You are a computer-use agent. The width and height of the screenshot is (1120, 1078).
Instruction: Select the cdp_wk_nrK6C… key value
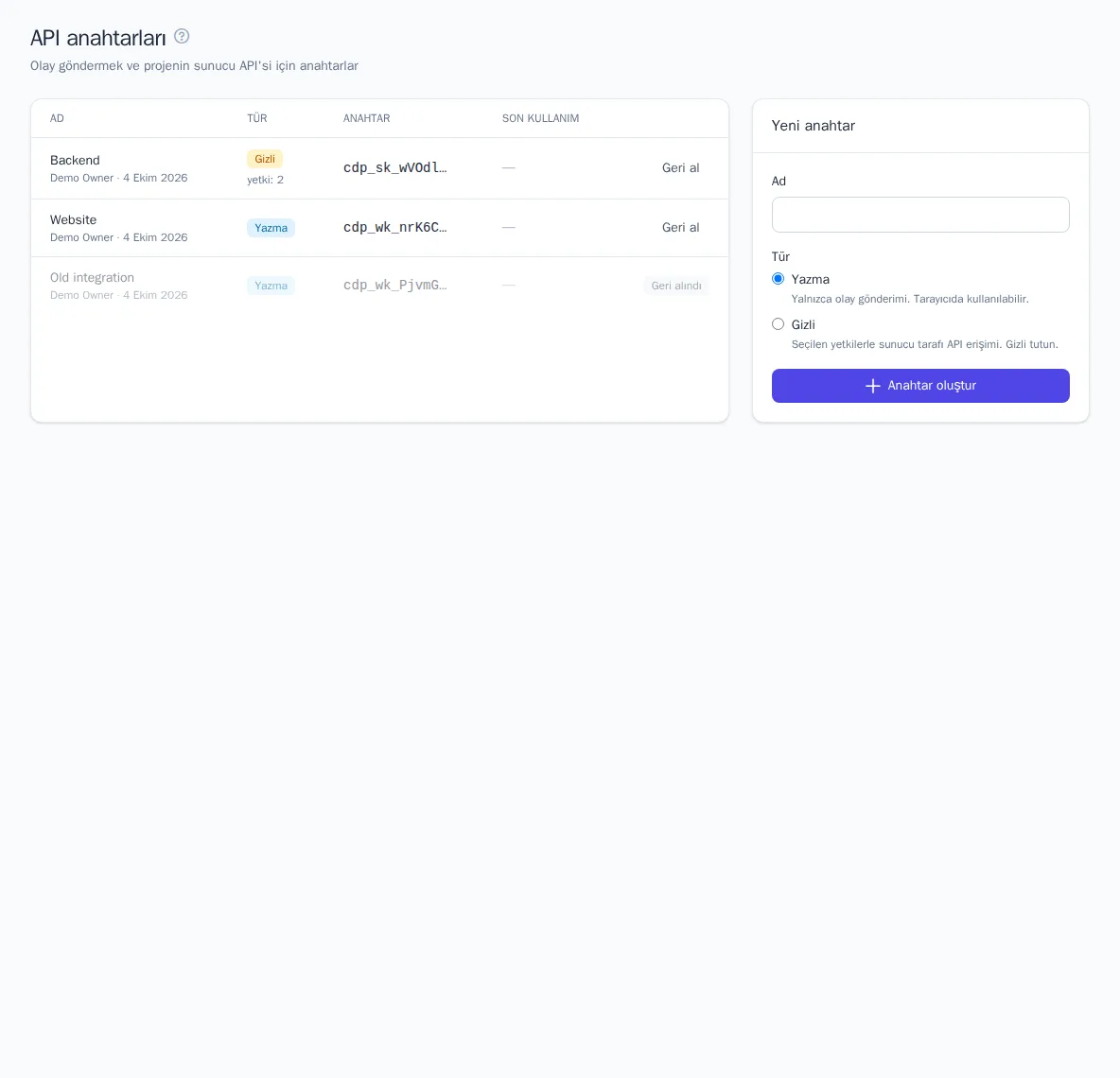click(x=395, y=227)
